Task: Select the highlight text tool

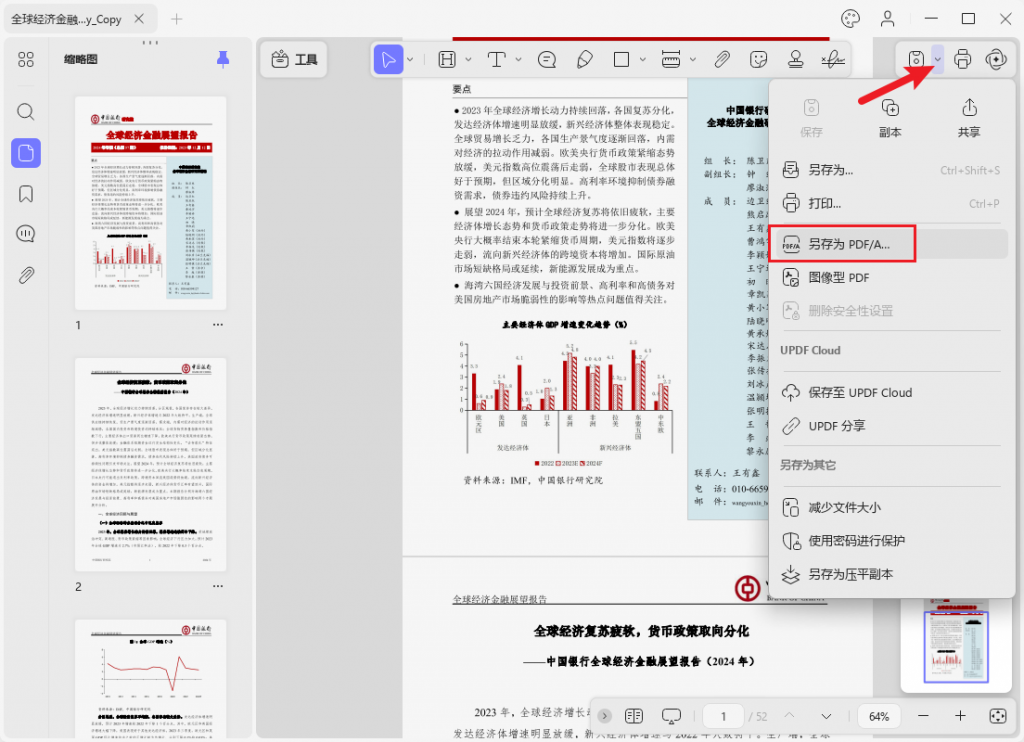Action: click(447, 59)
